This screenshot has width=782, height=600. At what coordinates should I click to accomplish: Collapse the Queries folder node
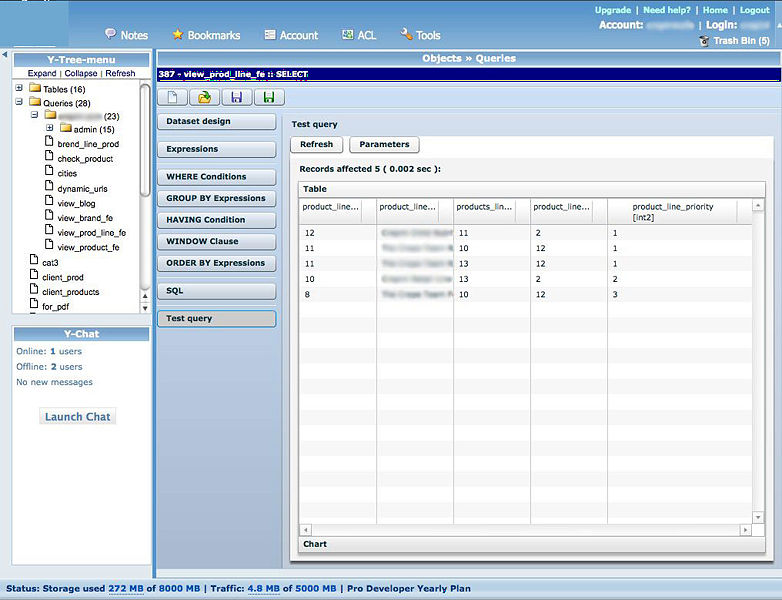click(19, 103)
